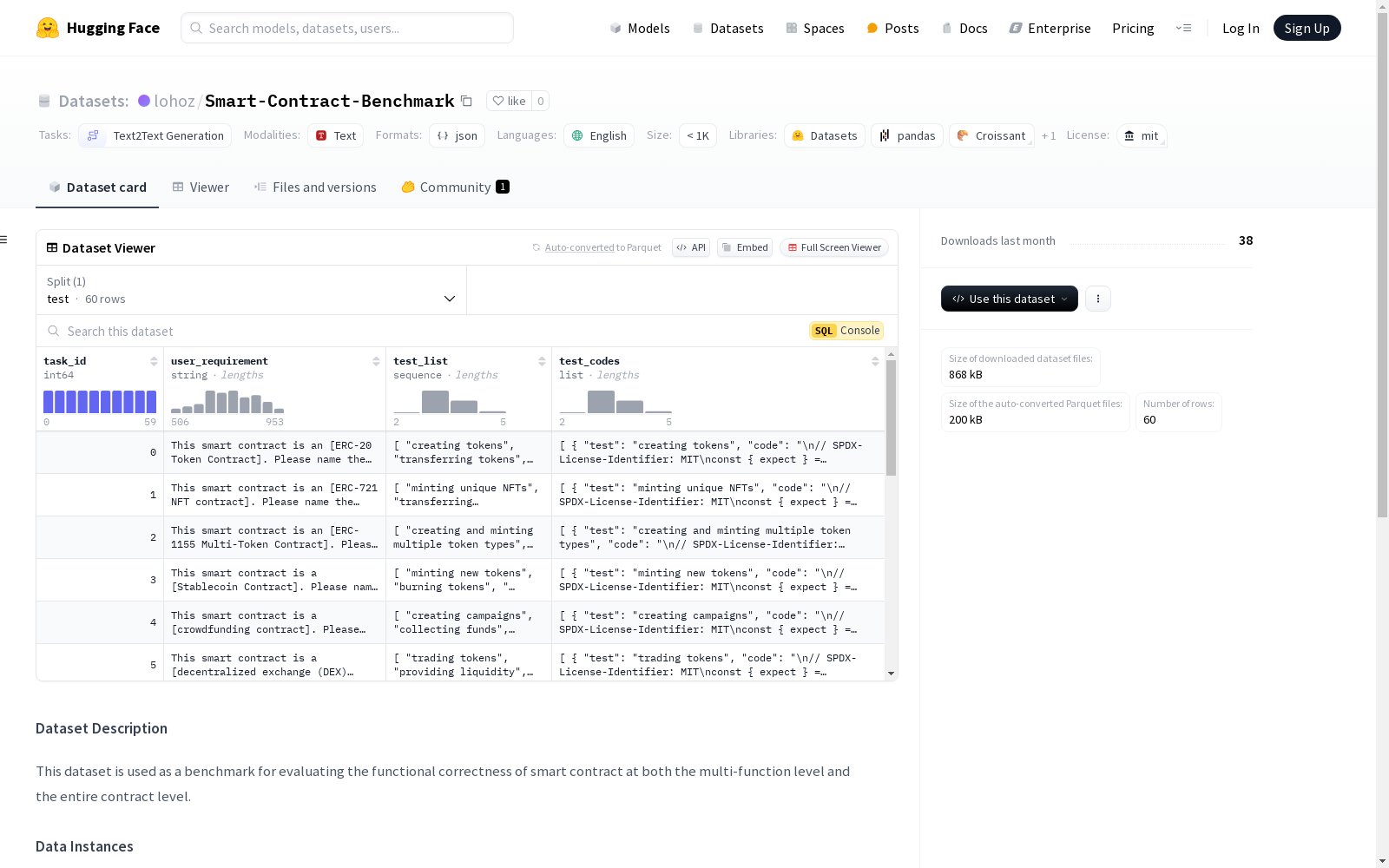Open Enterprise in the top navigation
Image resolution: width=1389 pixels, height=868 pixels.
tap(1050, 28)
